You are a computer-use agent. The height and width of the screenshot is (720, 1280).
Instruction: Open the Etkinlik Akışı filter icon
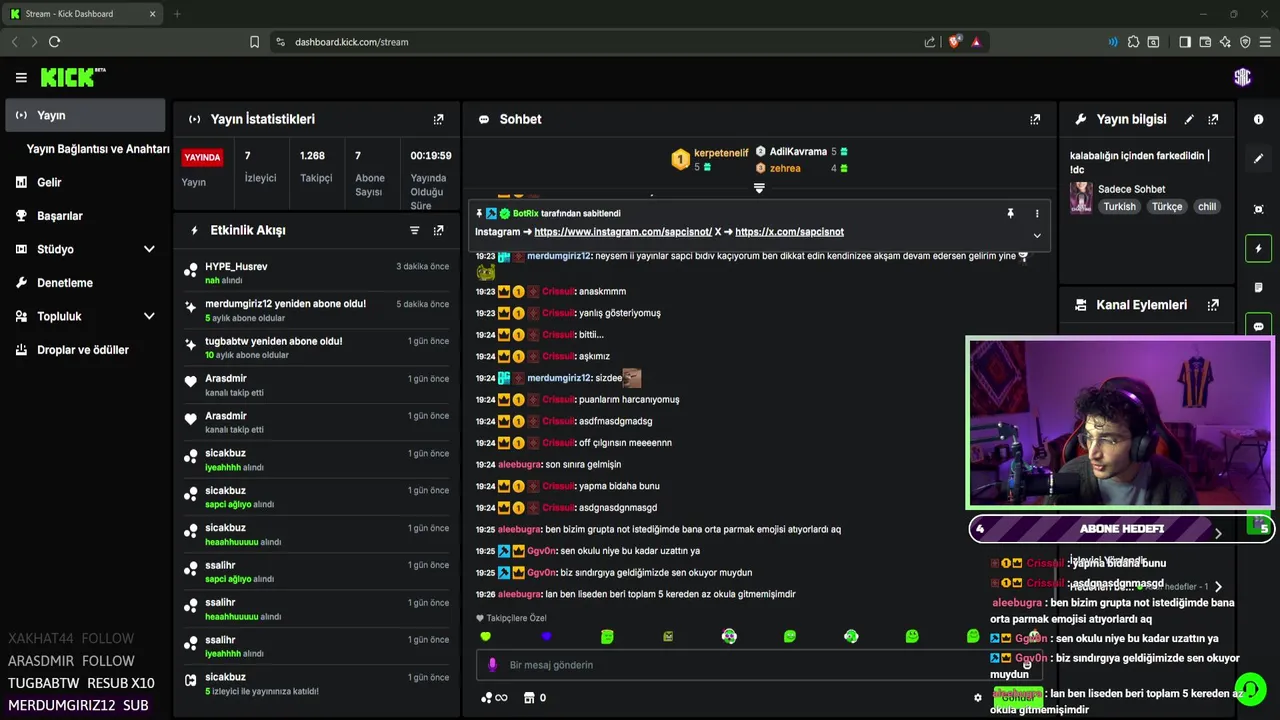click(414, 230)
